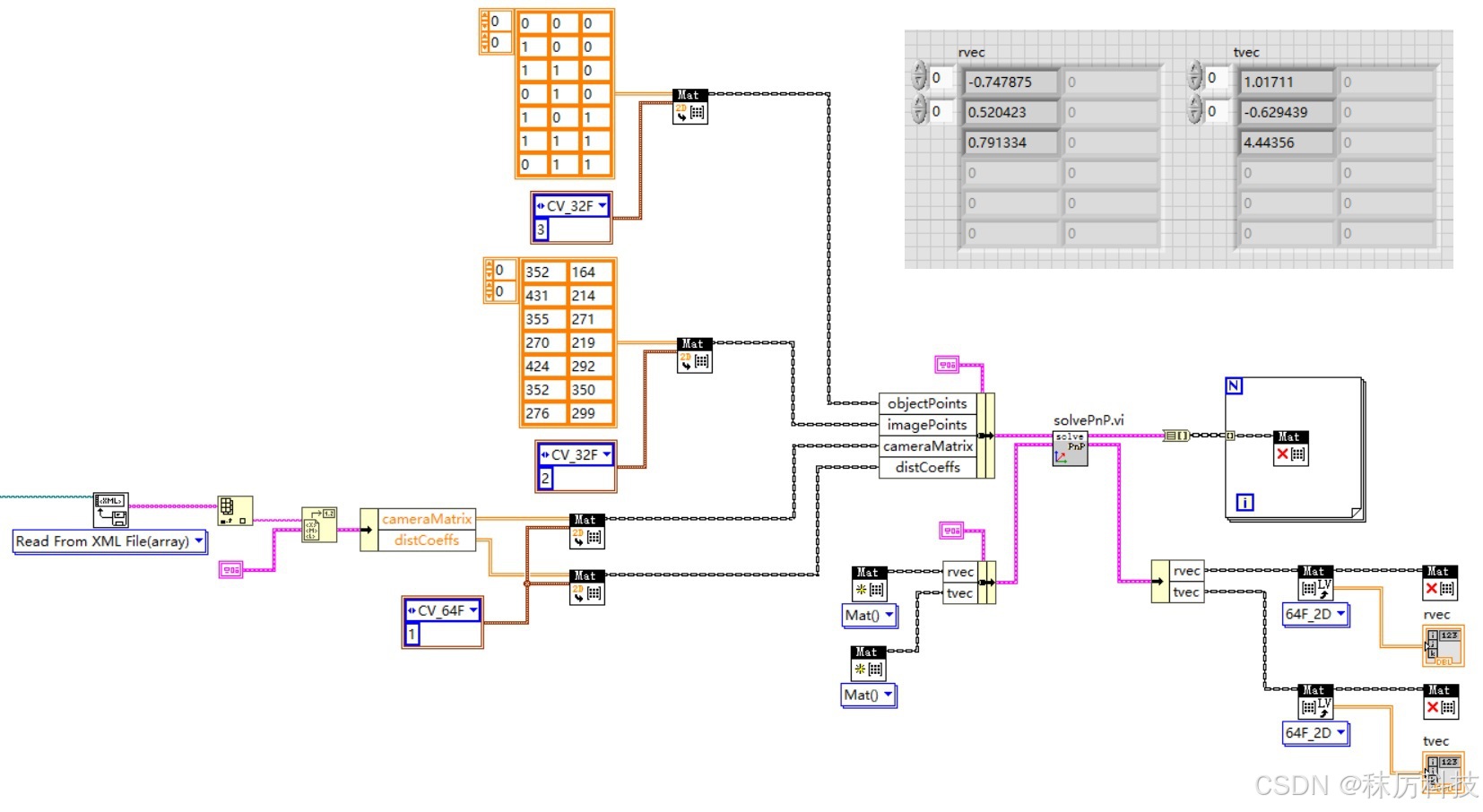The height and width of the screenshot is (812, 1483).
Task: Click the Mat create icon wired from objectPoints array
Action: [689, 107]
